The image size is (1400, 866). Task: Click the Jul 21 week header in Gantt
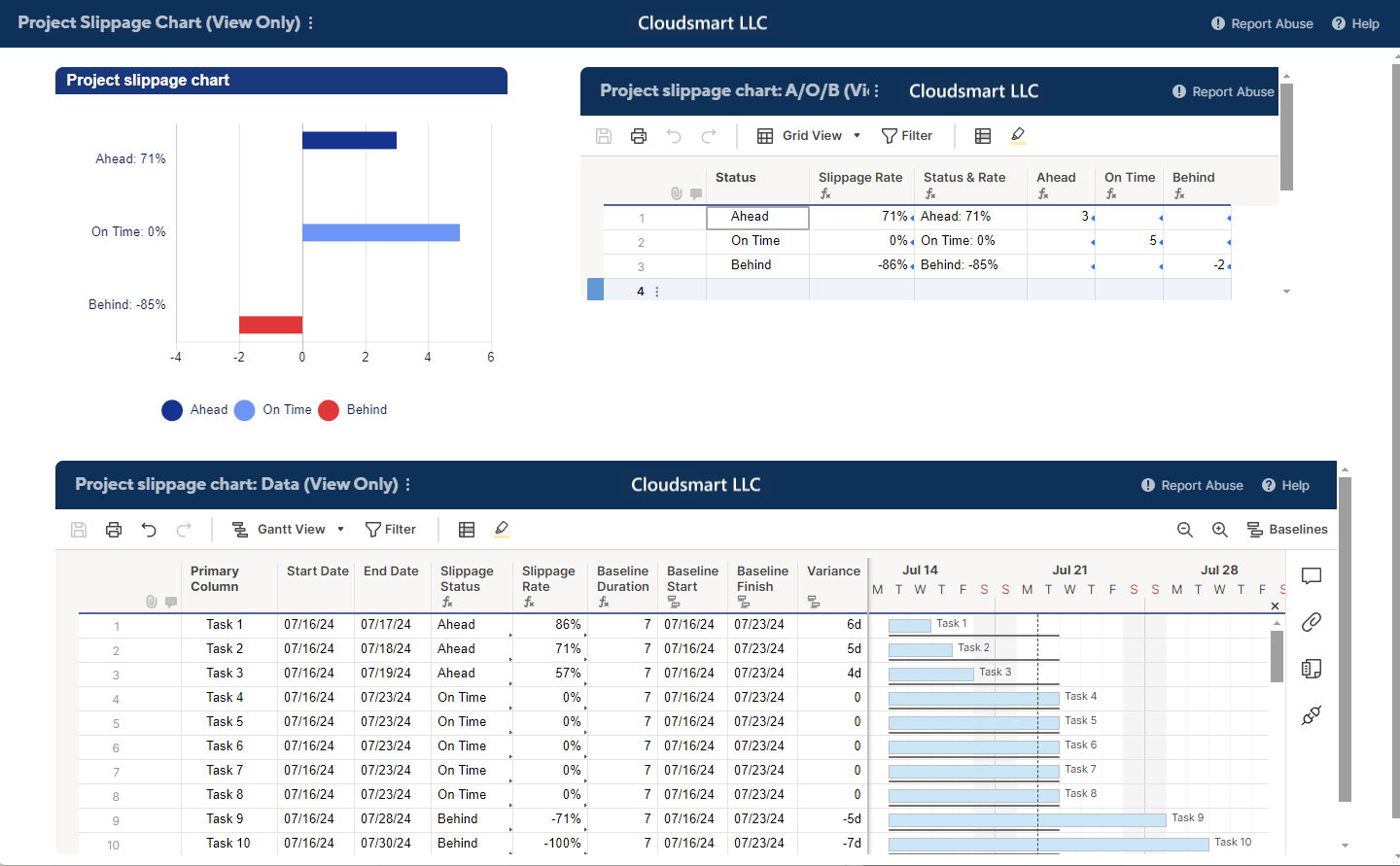coord(1069,571)
